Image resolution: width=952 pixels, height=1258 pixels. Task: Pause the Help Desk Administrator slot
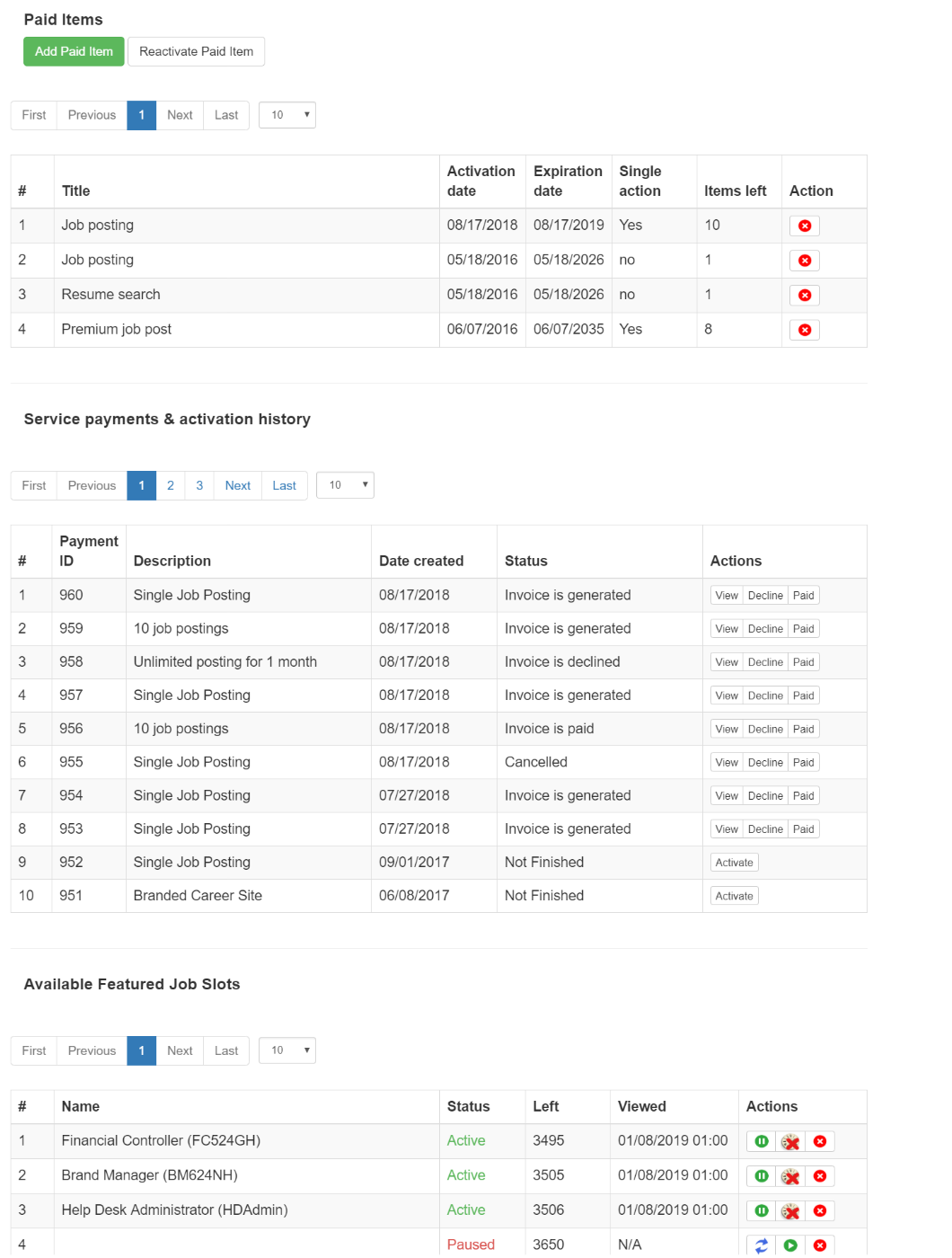click(x=762, y=1210)
